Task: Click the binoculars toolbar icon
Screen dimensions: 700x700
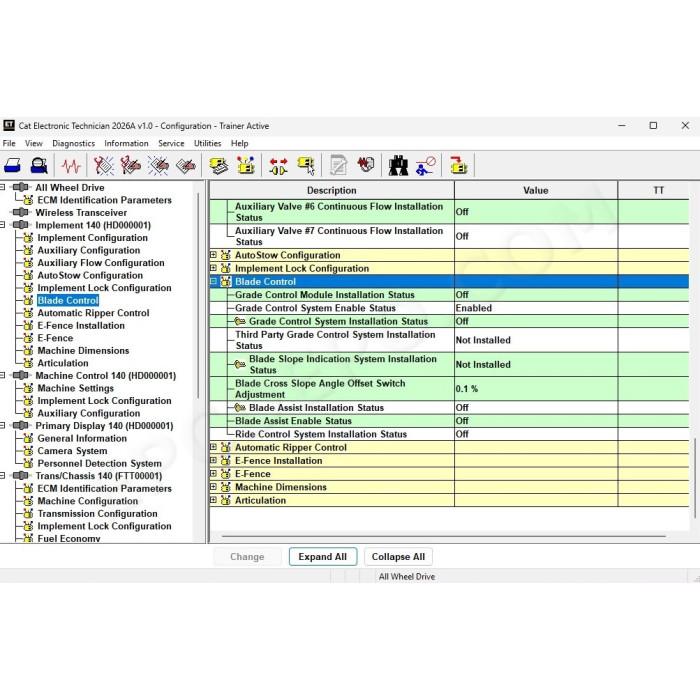Action: [x=398, y=166]
